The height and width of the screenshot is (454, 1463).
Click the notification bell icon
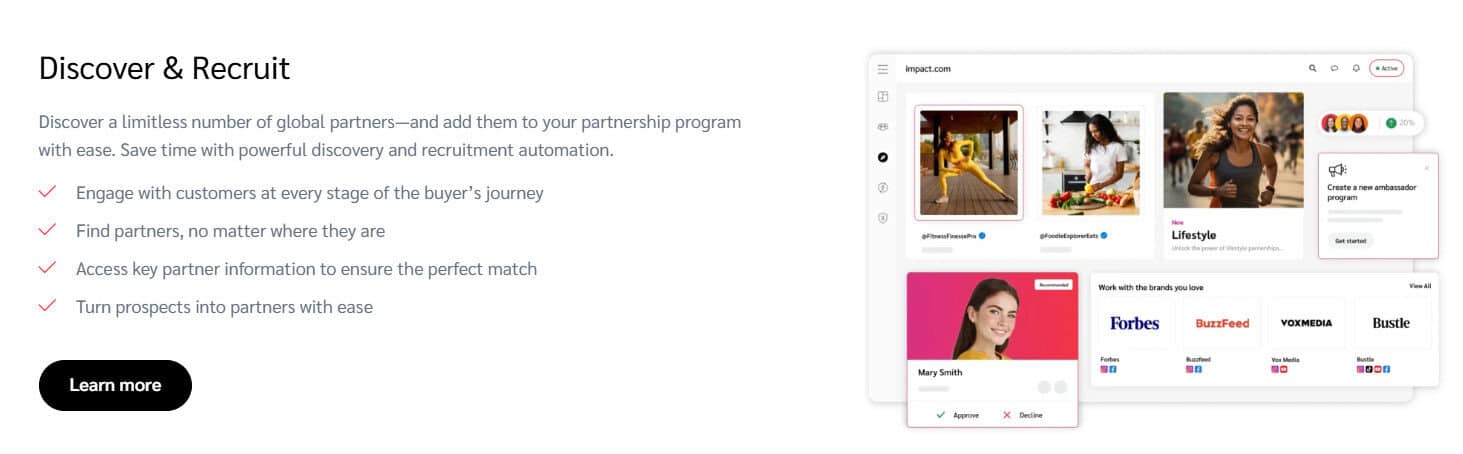[1356, 68]
